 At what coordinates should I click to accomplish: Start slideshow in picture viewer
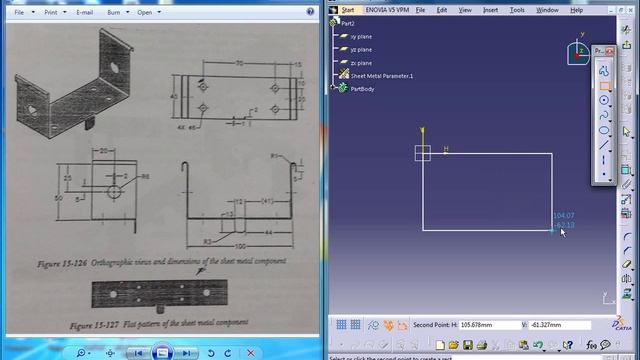pyautogui.click(x=162, y=352)
